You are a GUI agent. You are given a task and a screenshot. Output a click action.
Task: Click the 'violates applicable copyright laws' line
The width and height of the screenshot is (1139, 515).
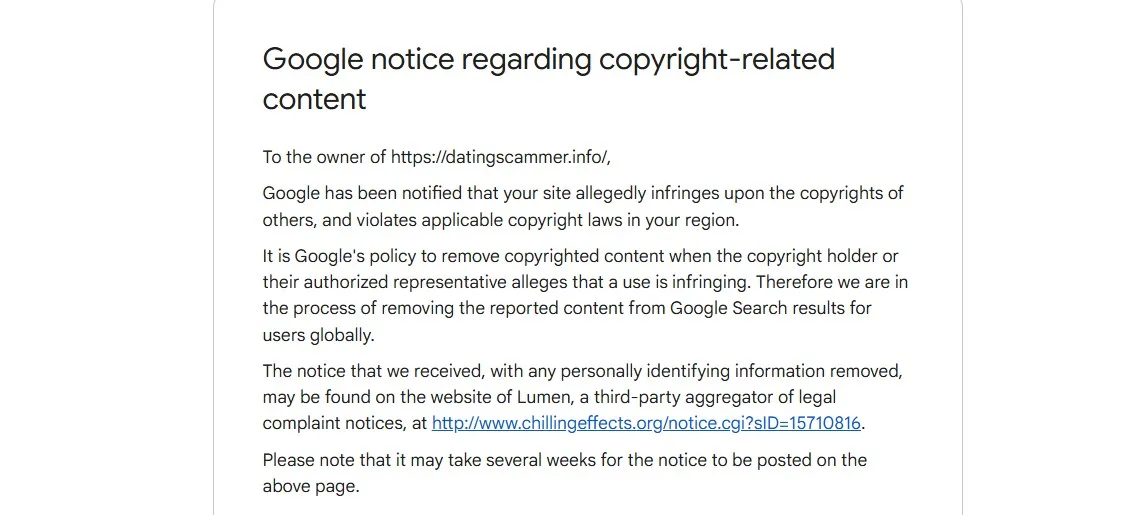500,220
